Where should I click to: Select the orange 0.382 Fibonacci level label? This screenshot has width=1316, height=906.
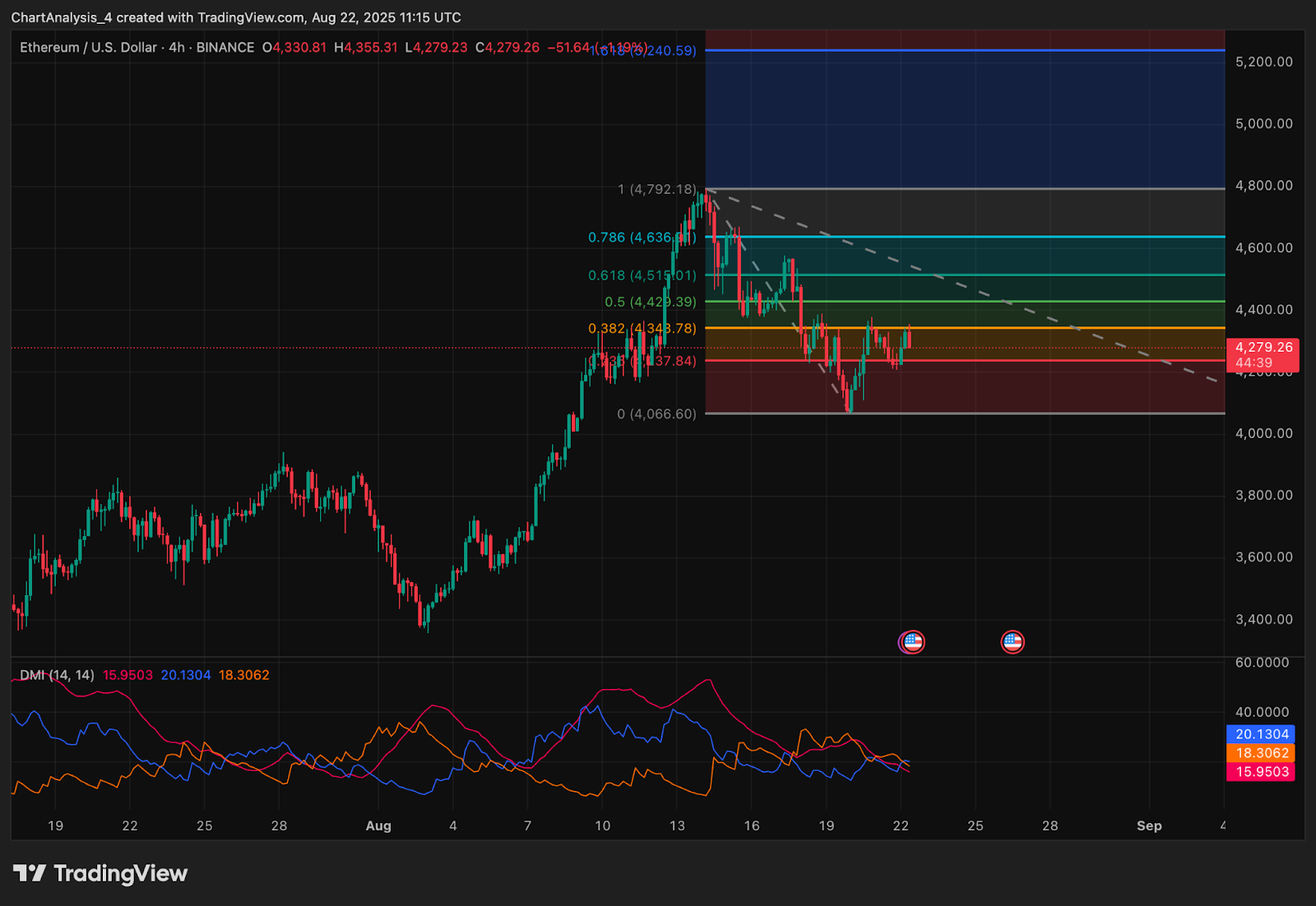point(642,329)
